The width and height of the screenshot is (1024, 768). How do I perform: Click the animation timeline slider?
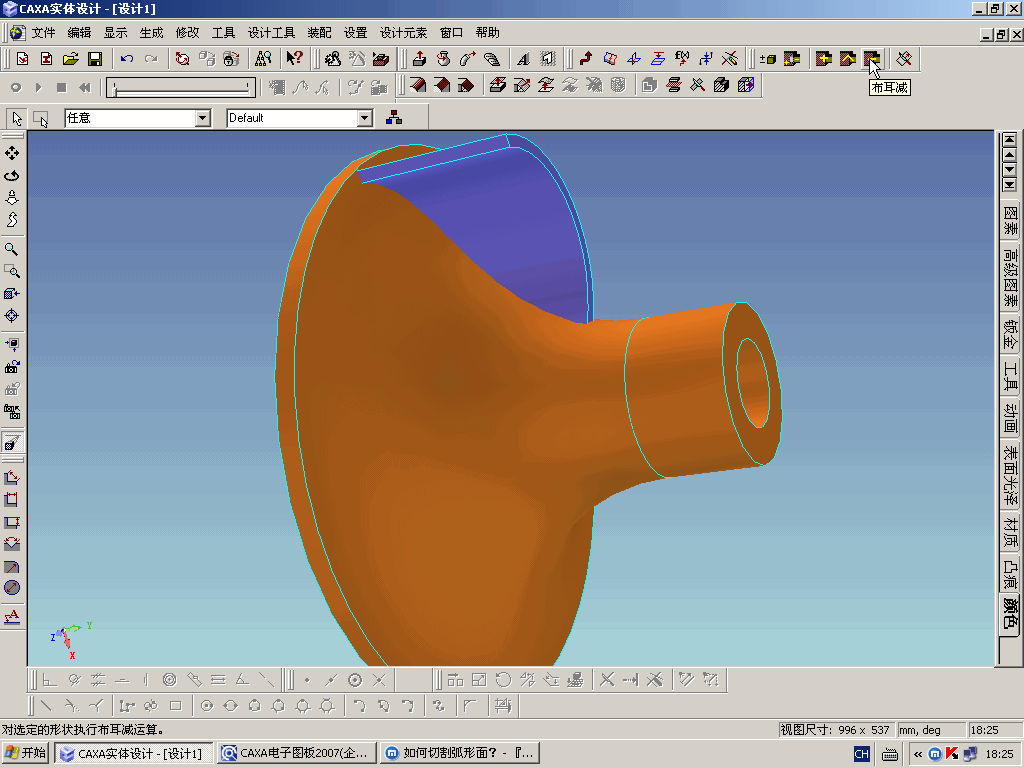(x=181, y=88)
